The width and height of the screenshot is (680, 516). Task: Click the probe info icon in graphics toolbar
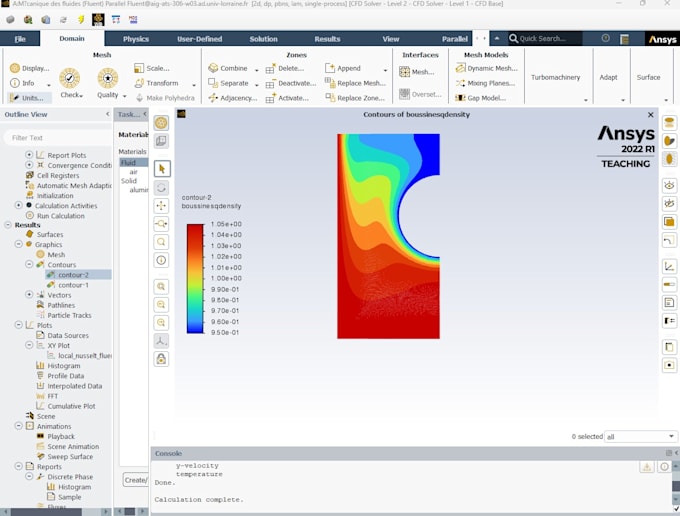tap(161, 260)
